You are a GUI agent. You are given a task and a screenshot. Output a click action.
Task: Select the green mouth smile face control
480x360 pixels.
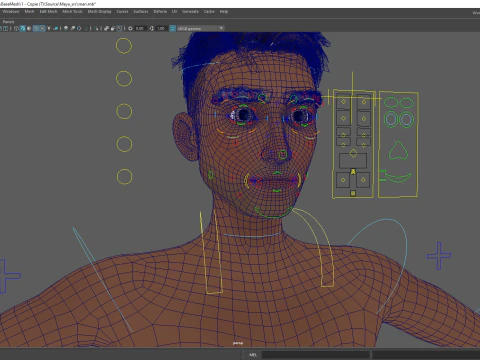click(398, 177)
